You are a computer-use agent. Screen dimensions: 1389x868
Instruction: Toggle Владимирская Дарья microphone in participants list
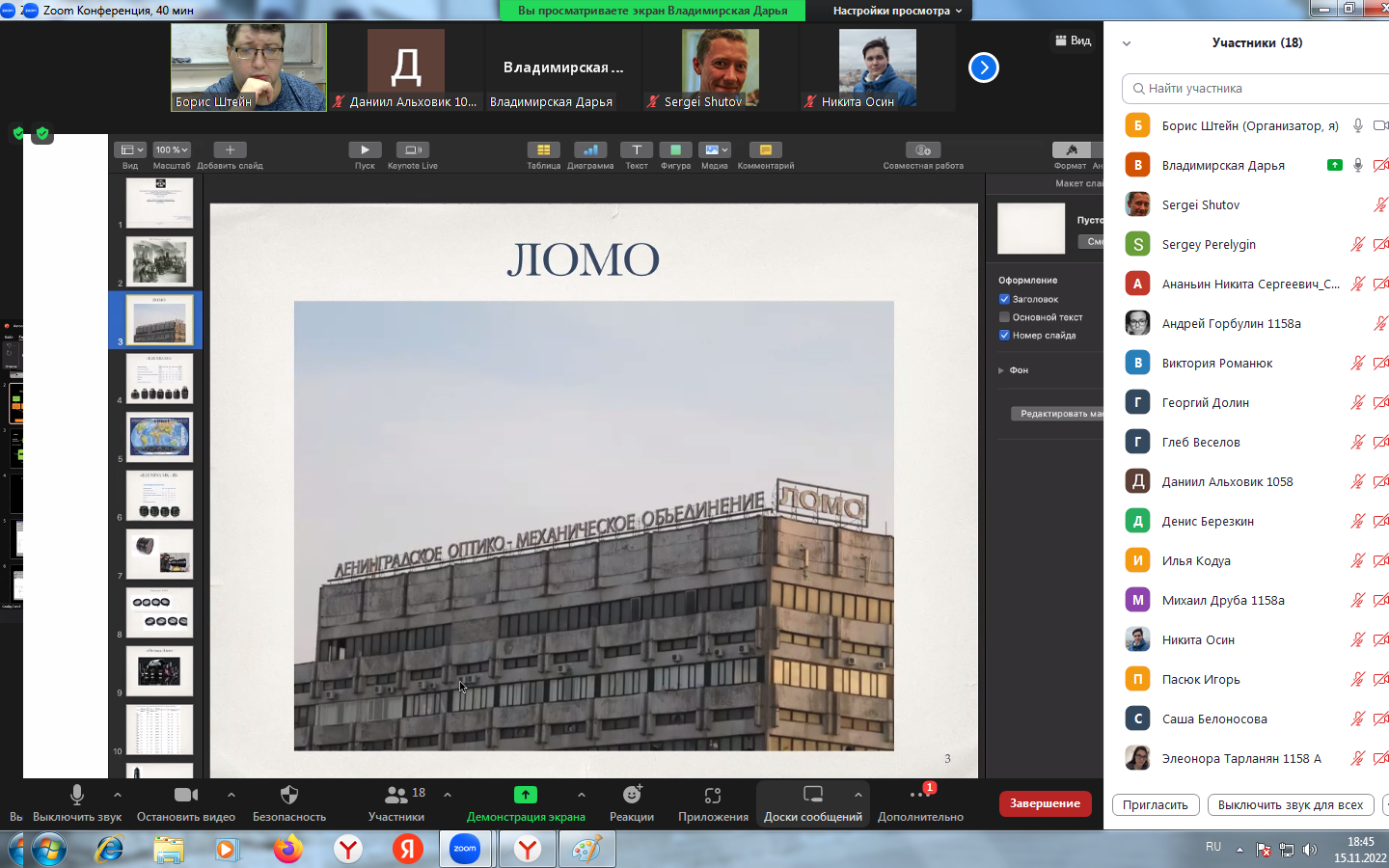point(1358,165)
